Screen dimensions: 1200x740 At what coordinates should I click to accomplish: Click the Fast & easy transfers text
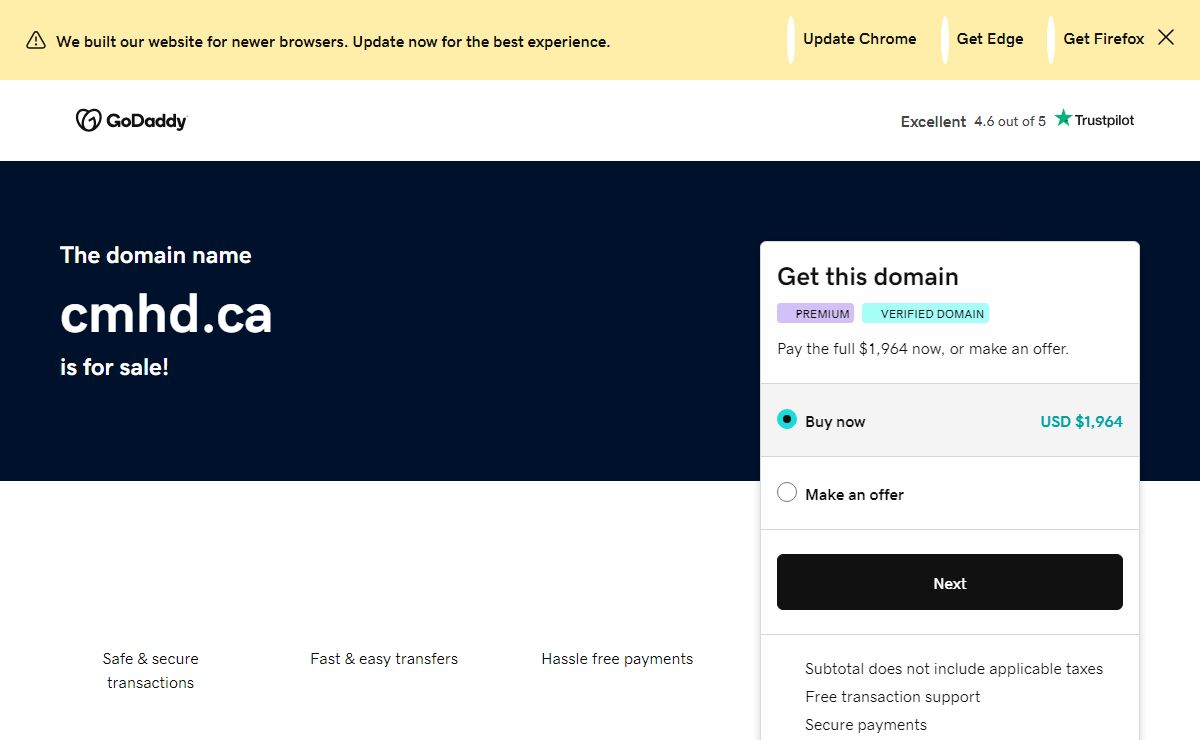(384, 659)
